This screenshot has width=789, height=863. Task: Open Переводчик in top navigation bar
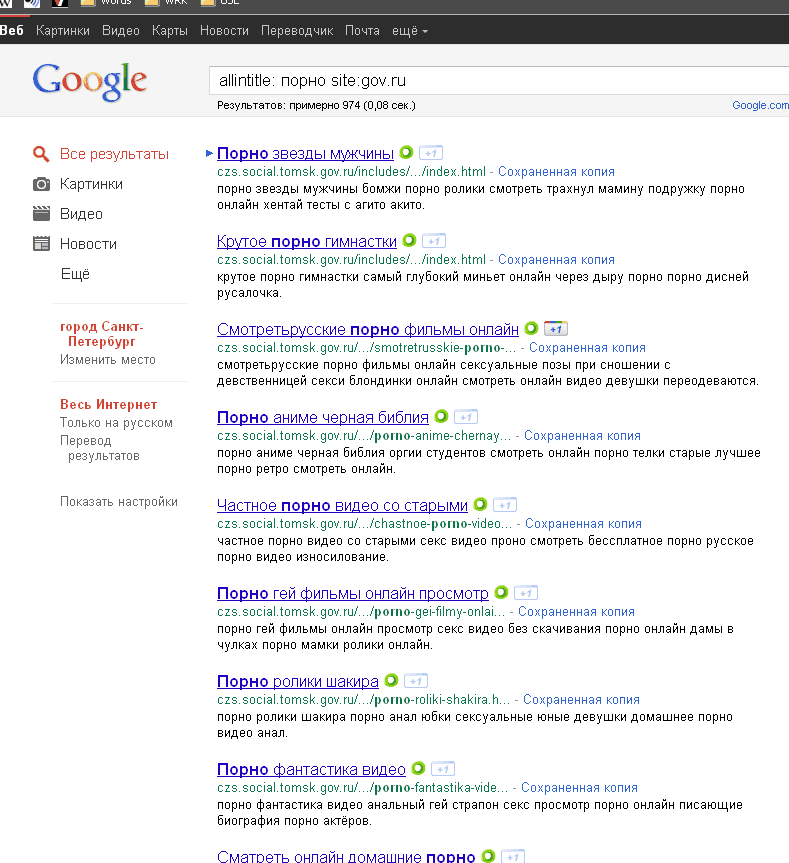(297, 31)
